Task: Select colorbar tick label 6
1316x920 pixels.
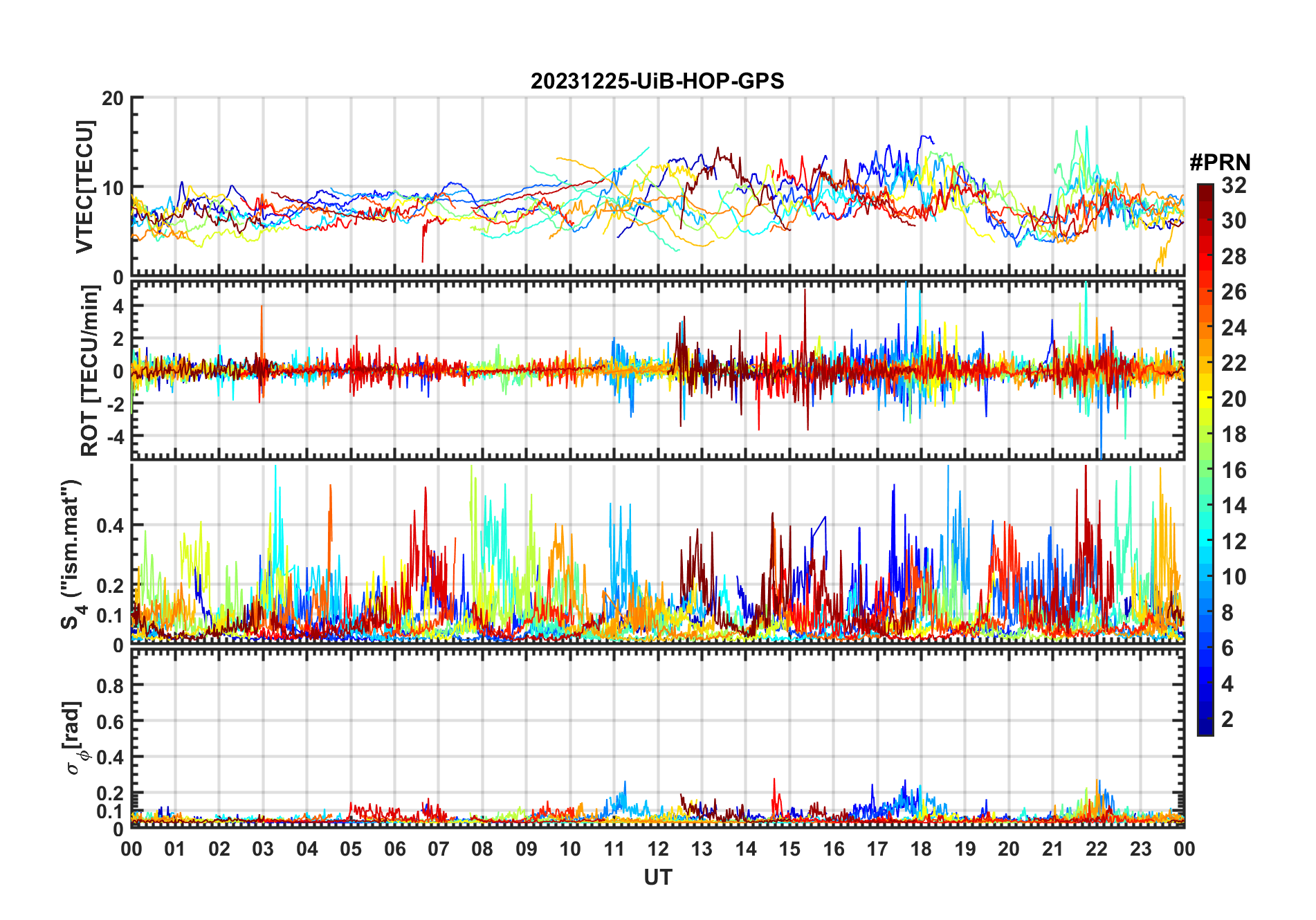Action: [x=1227, y=648]
